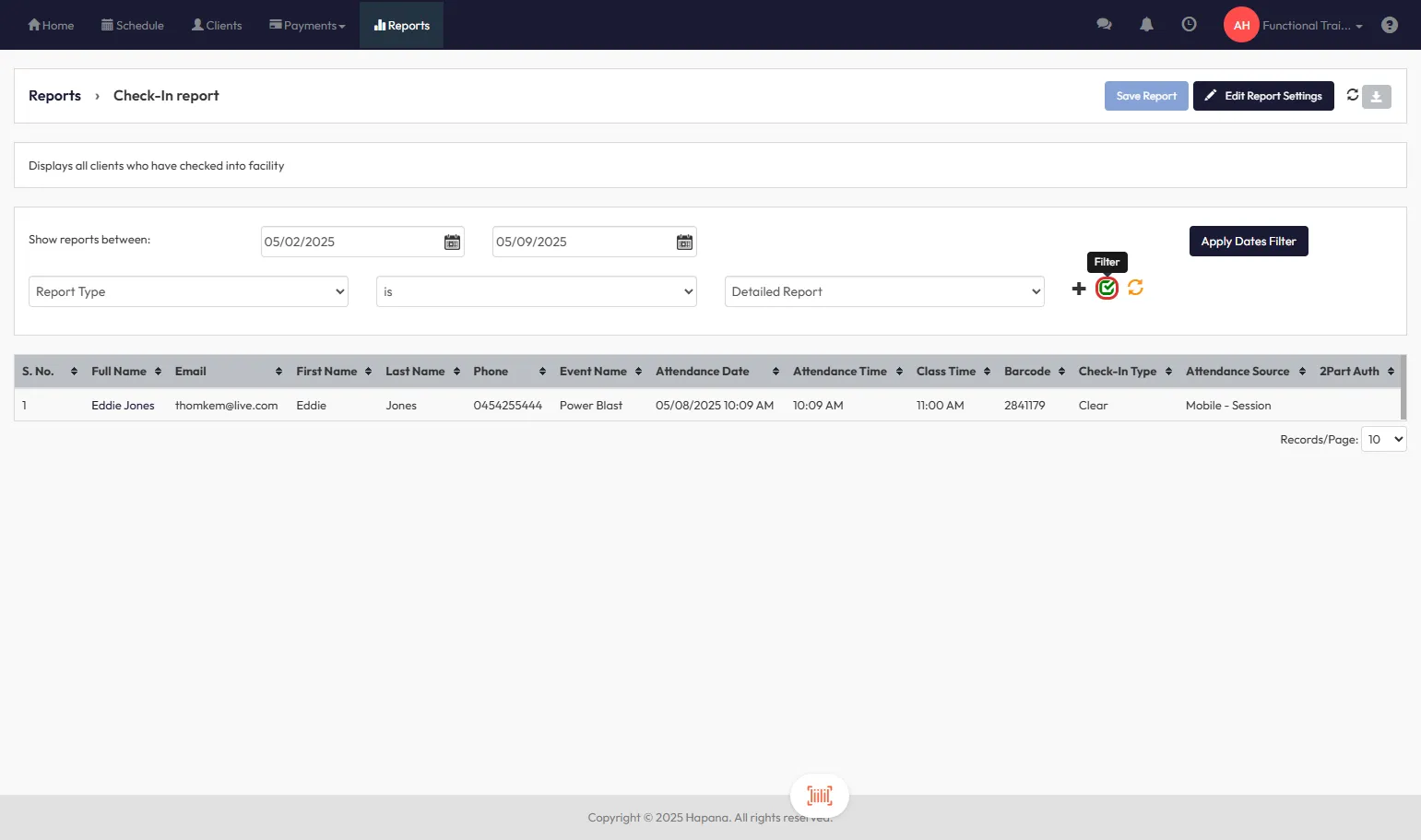
Task: Click the green checkmark Filter icon
Action: (x=1107, y=289)
